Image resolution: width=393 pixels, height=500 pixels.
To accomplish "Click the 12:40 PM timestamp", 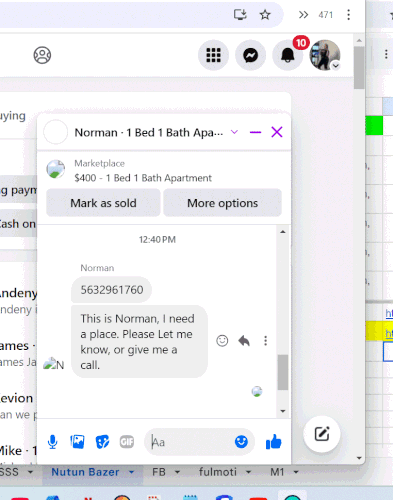I will (x=157, y=240).
